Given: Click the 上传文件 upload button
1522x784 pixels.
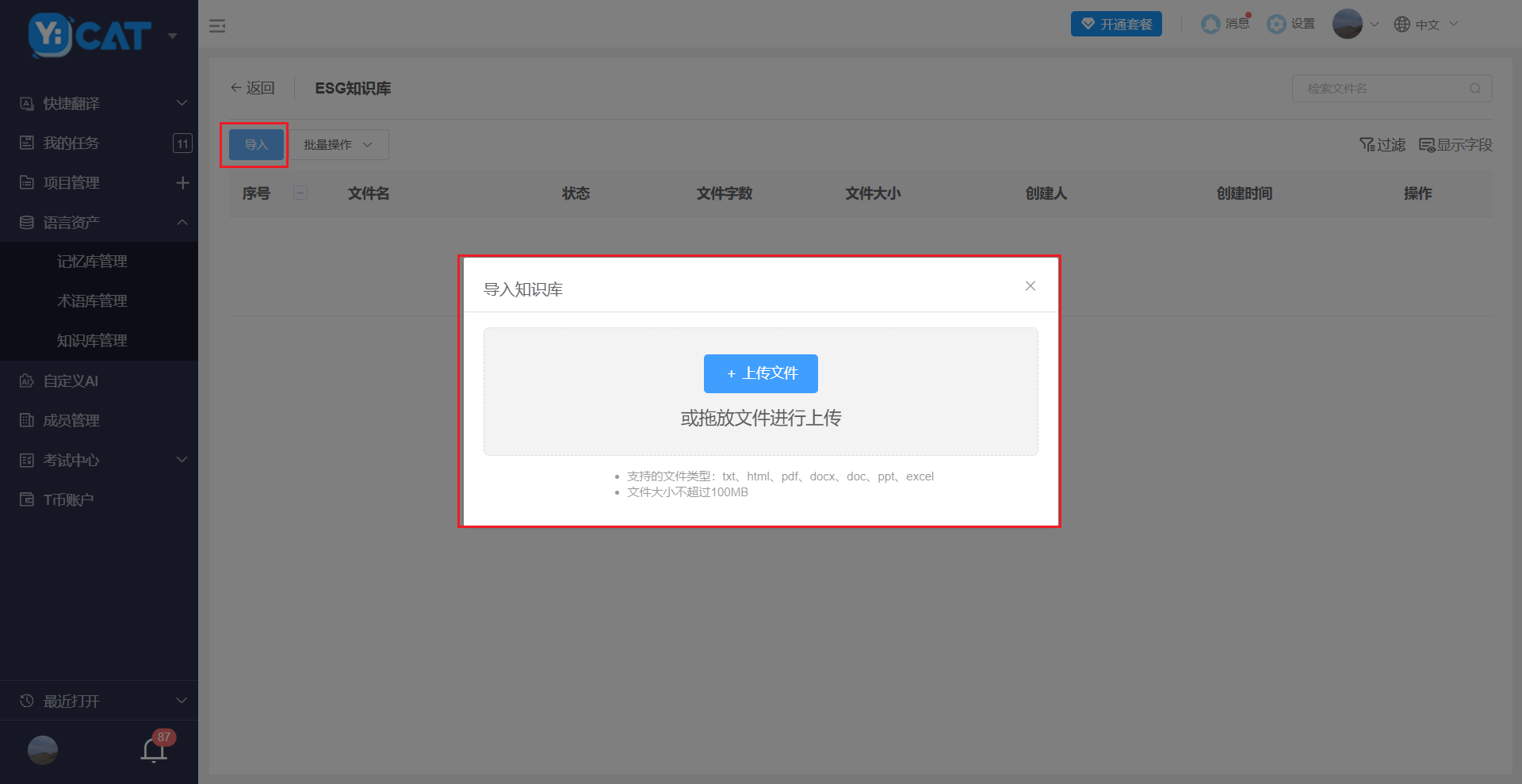Looking at the screenshot, I should [x=760, y=373].
